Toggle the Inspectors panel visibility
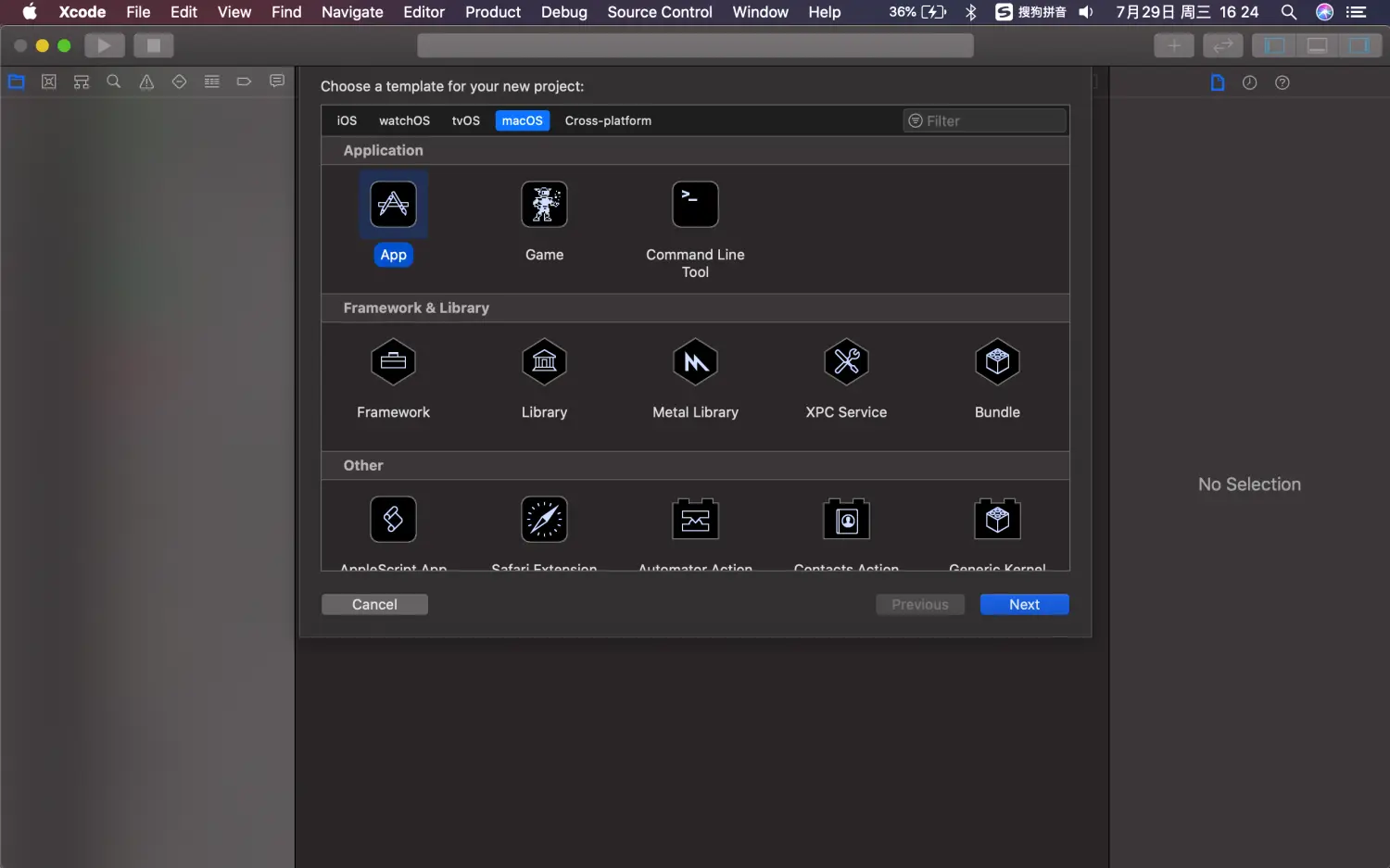This screenshot has height=868, width=1390. (1359, 45)
